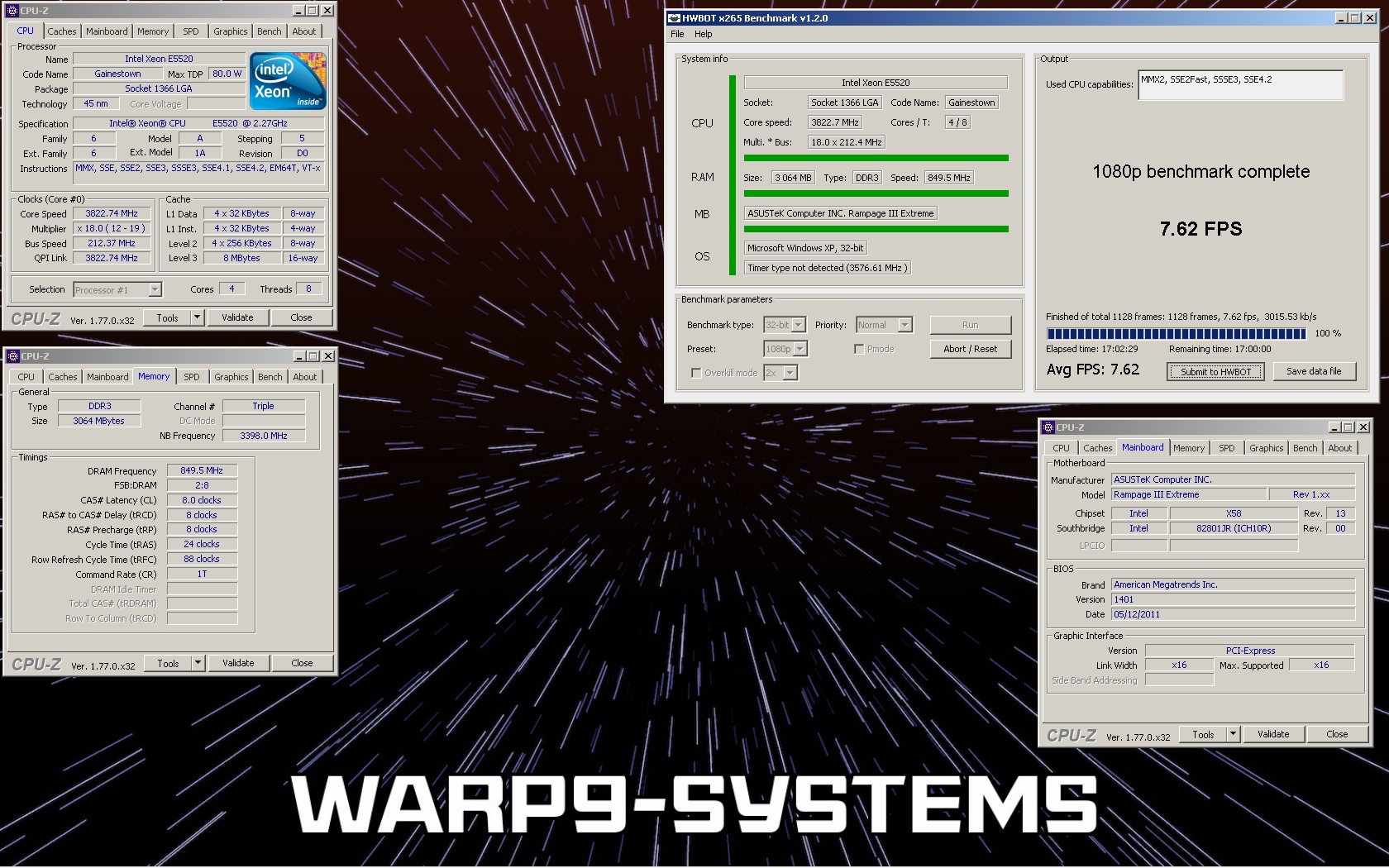Open SPD tab in the top-left CPU-Z window

coord(191,31)
